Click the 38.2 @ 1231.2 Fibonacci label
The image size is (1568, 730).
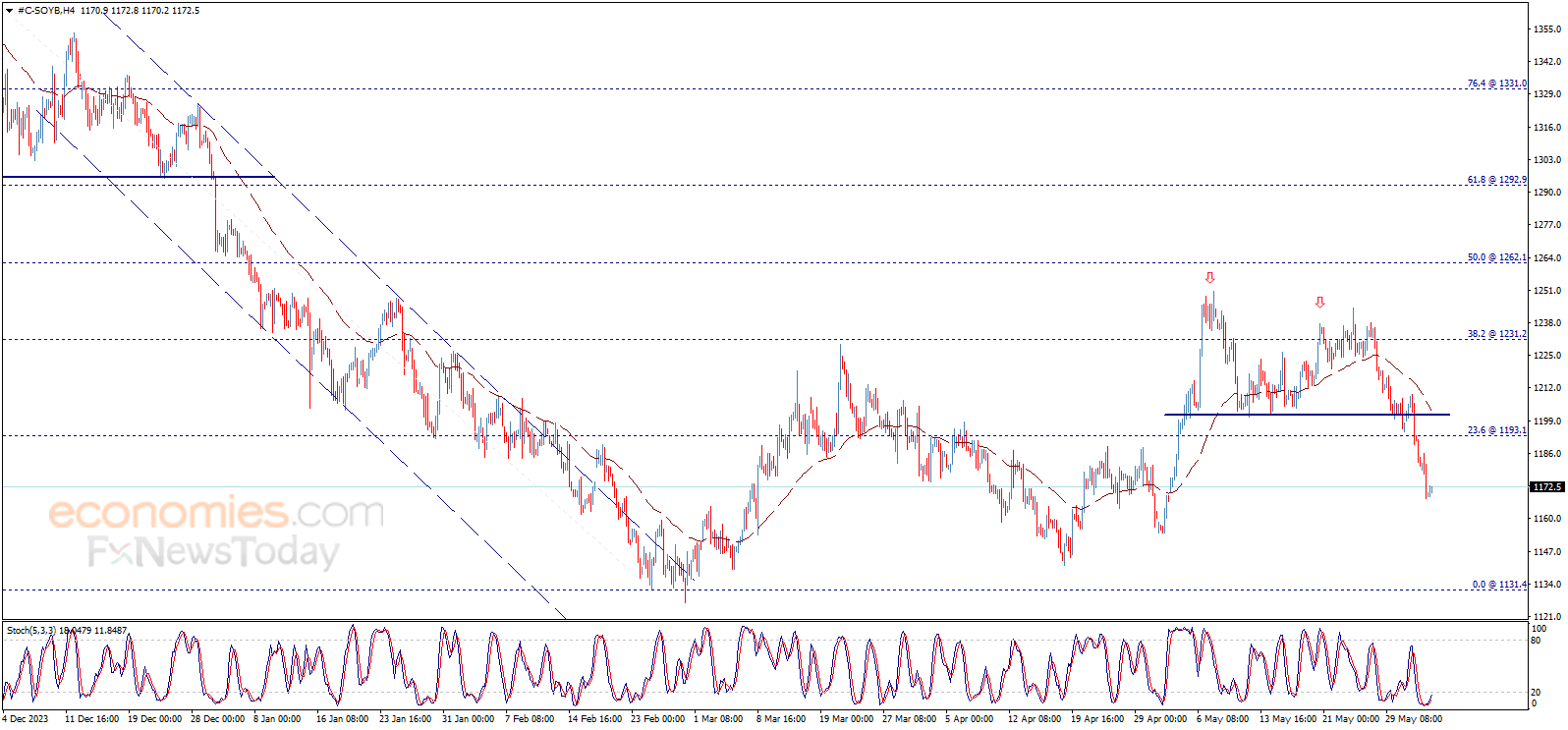[1497, 334]
